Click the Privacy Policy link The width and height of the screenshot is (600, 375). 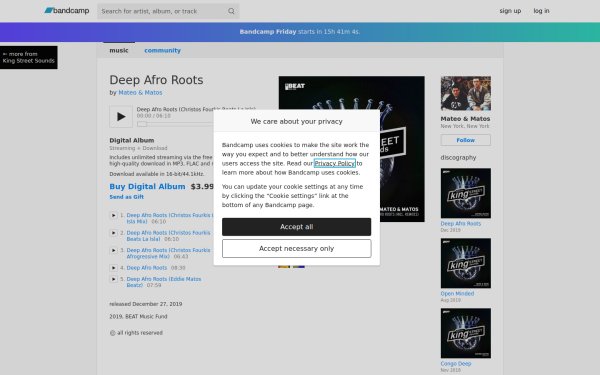(334, 163)
